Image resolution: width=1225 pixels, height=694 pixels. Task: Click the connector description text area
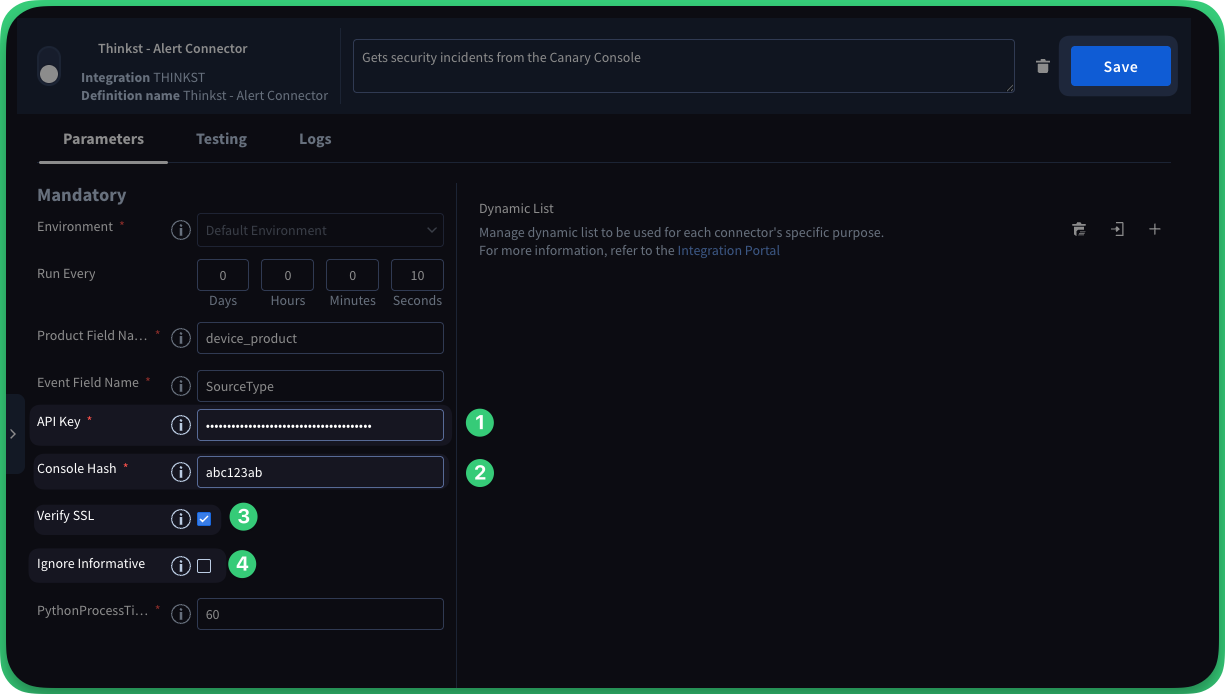tap(683, 66)
